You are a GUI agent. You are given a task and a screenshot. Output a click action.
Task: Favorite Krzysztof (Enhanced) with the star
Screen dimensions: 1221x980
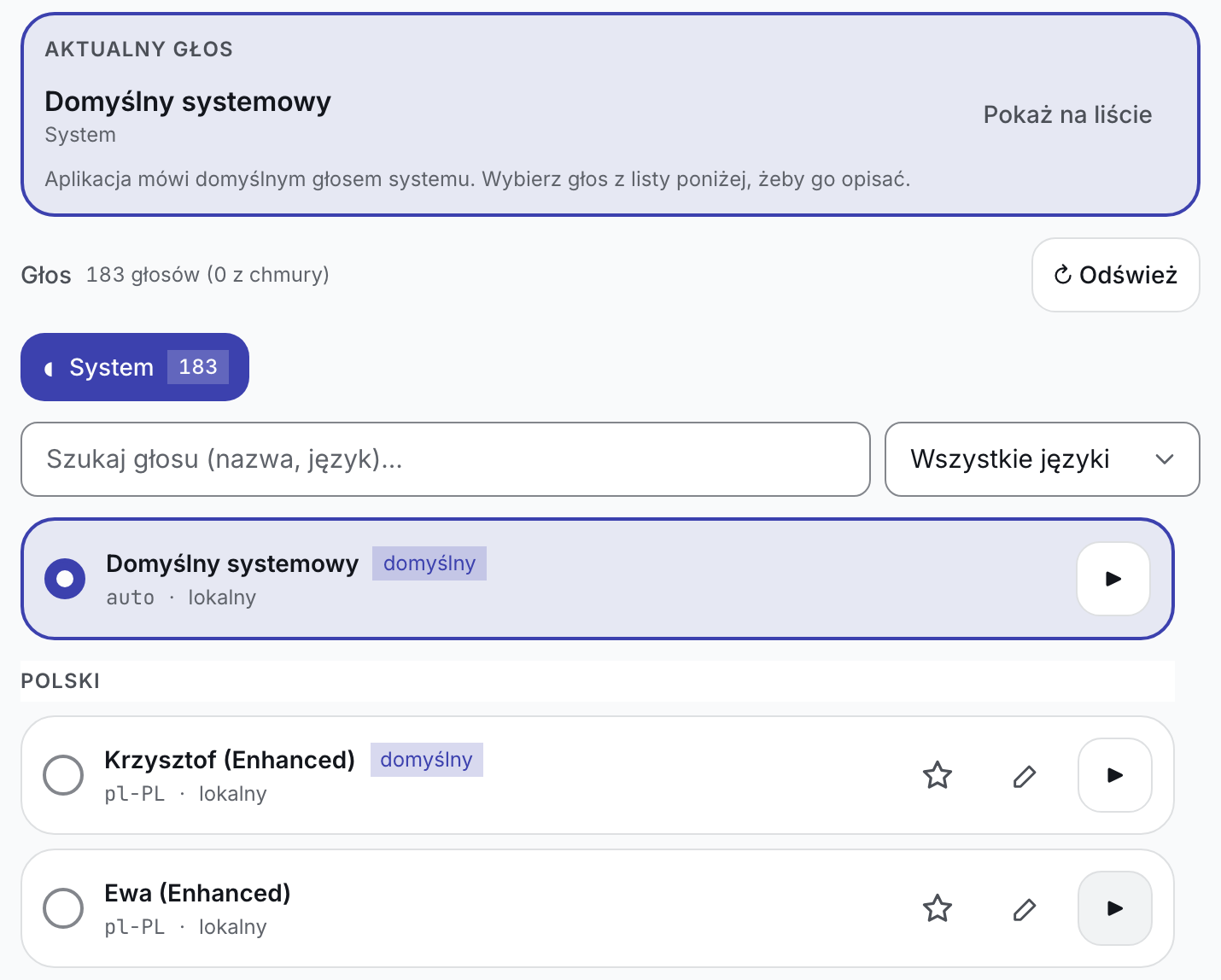pyautogui.click(x=938, y=775)
